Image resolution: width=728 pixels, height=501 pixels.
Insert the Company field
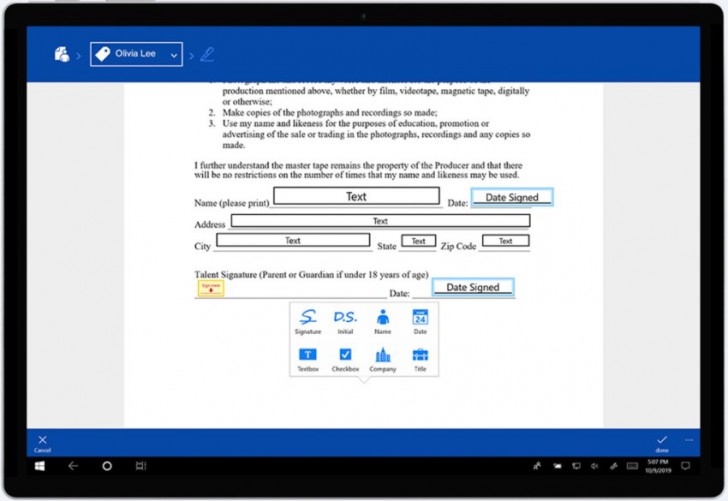pyautogui.click(x=383, y=359)
